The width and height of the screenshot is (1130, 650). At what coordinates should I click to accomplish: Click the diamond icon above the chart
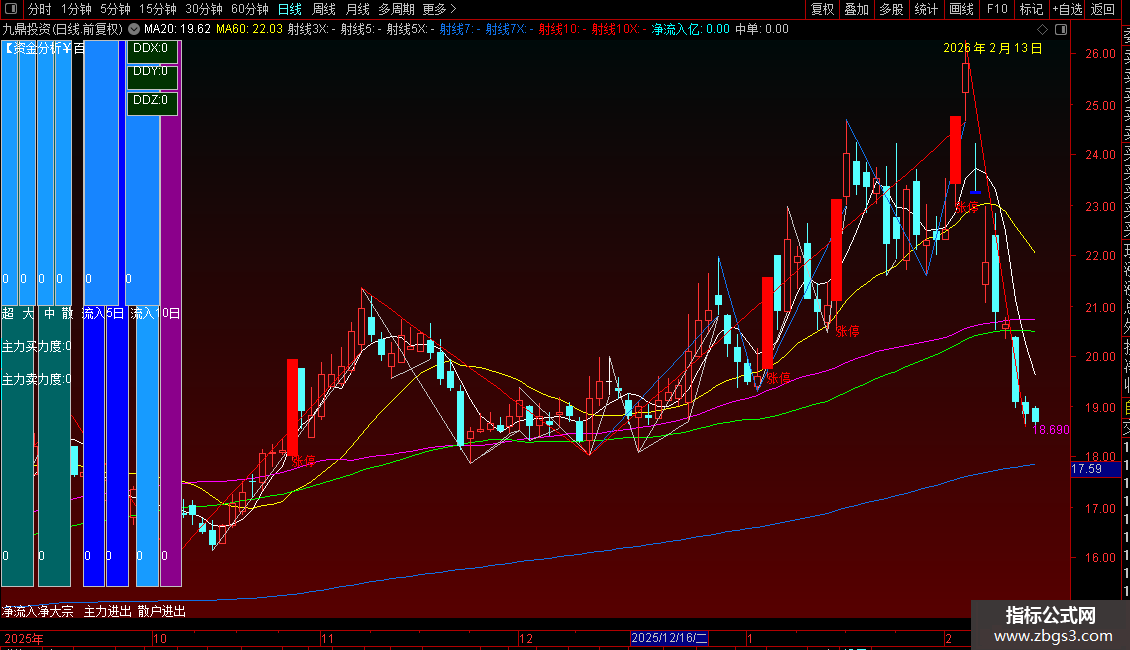[1042, 29]
